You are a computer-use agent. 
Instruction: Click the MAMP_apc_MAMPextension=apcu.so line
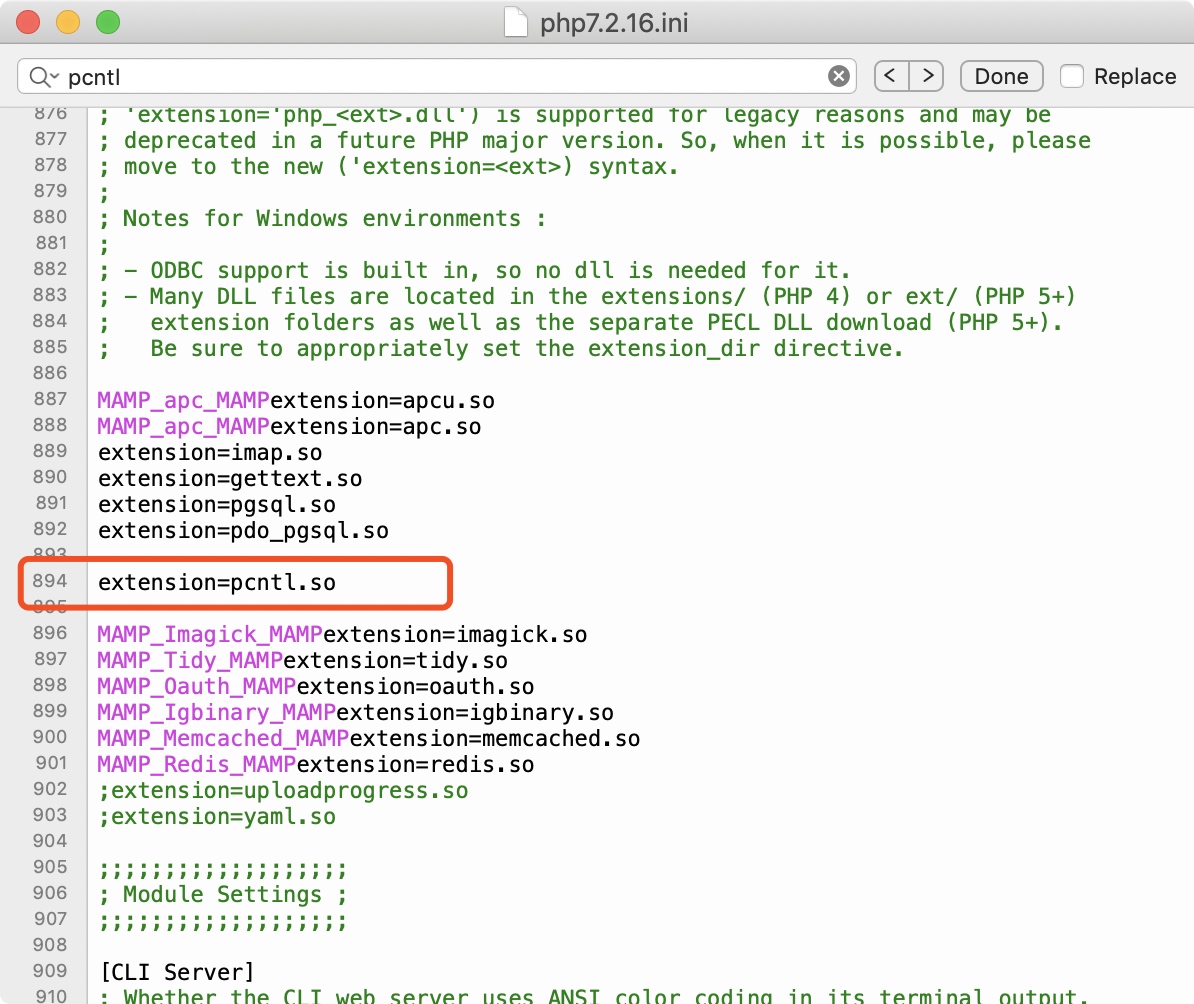click(296, 401)
